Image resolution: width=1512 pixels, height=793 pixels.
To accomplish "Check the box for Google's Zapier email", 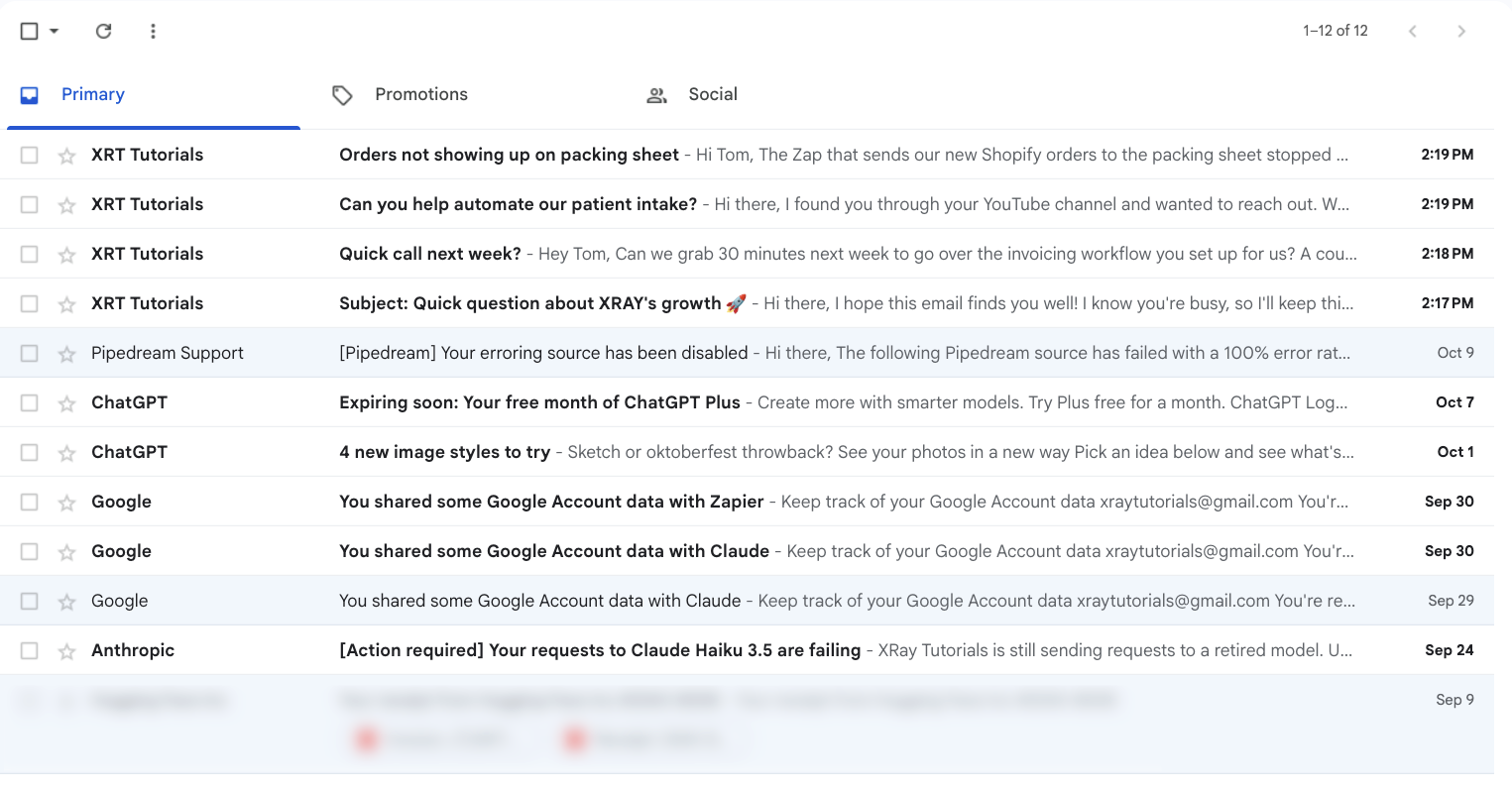I will 30,502.
